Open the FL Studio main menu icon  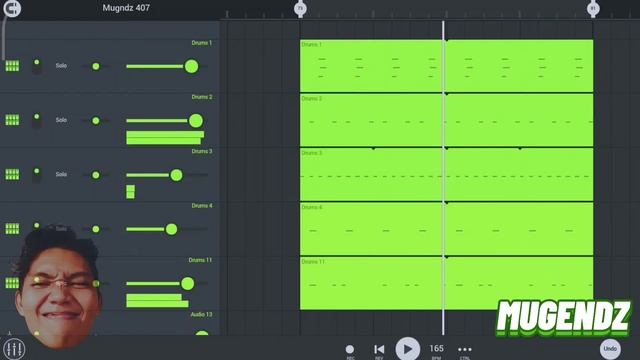coord(12,8)
